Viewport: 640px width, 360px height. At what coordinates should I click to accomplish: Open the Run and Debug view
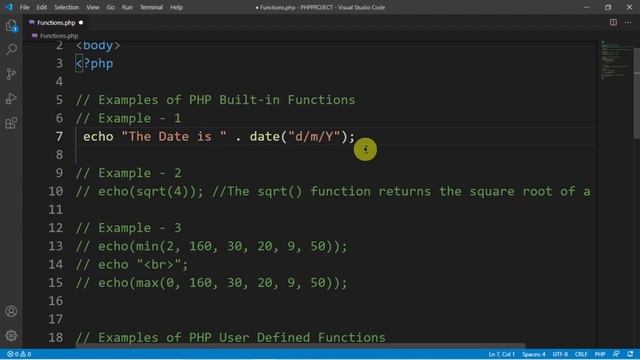(x=11, y=98)
